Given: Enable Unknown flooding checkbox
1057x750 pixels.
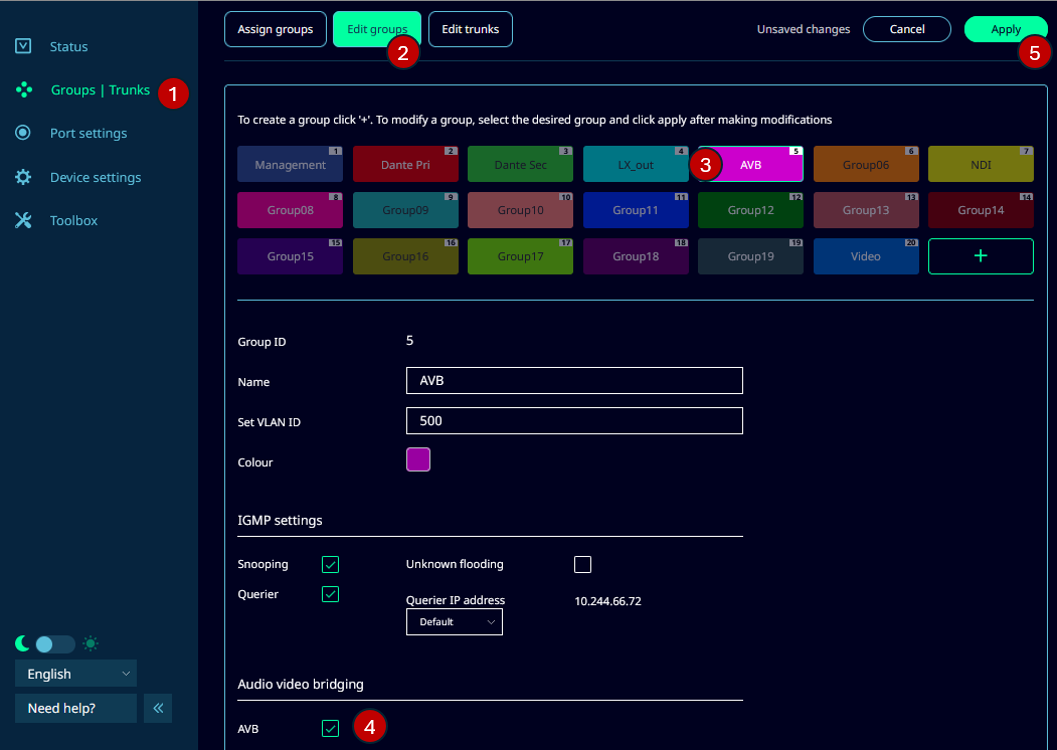Looking at the screenshot, I should tap(583, 565).
